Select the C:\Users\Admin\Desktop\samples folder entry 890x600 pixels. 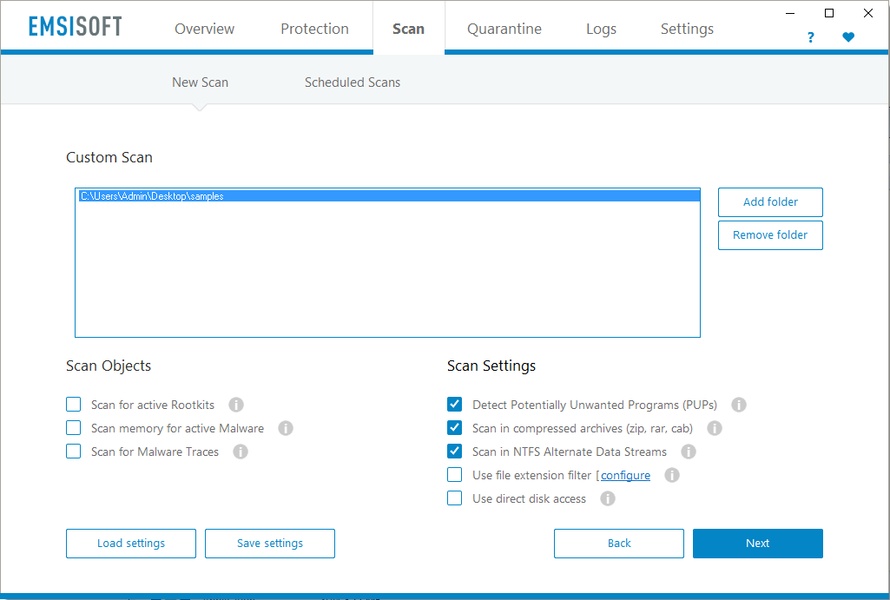pyautogui.click(x=389, y=196)
